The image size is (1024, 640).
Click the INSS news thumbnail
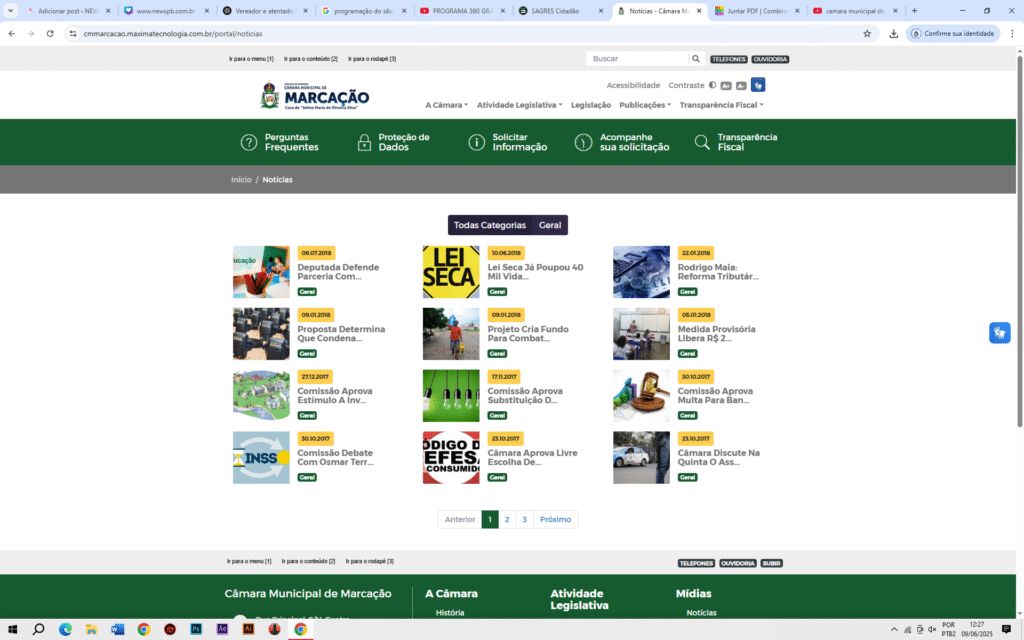[x=261, y=458]
